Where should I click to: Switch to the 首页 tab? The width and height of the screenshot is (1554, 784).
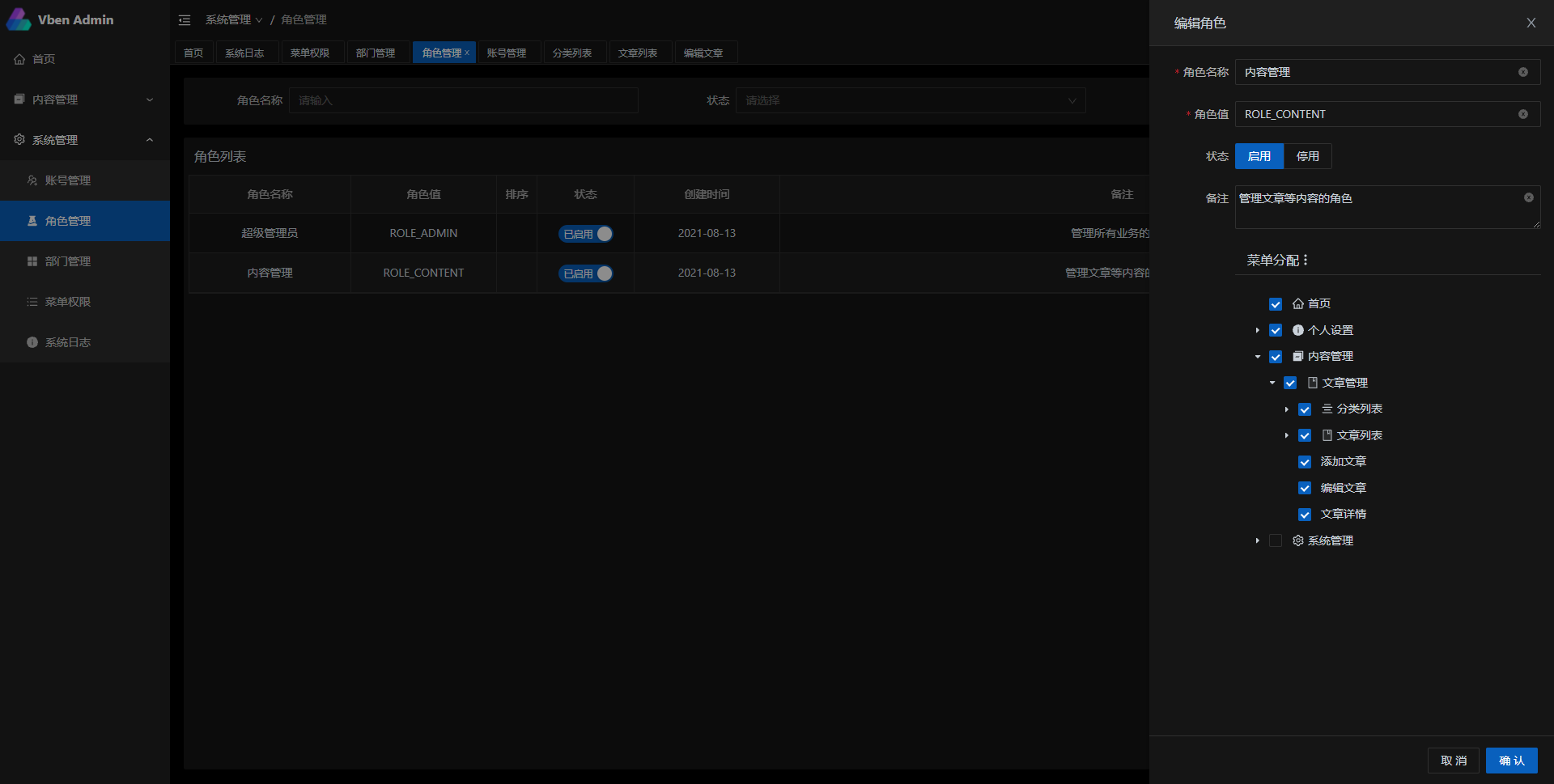coord(193,53)
